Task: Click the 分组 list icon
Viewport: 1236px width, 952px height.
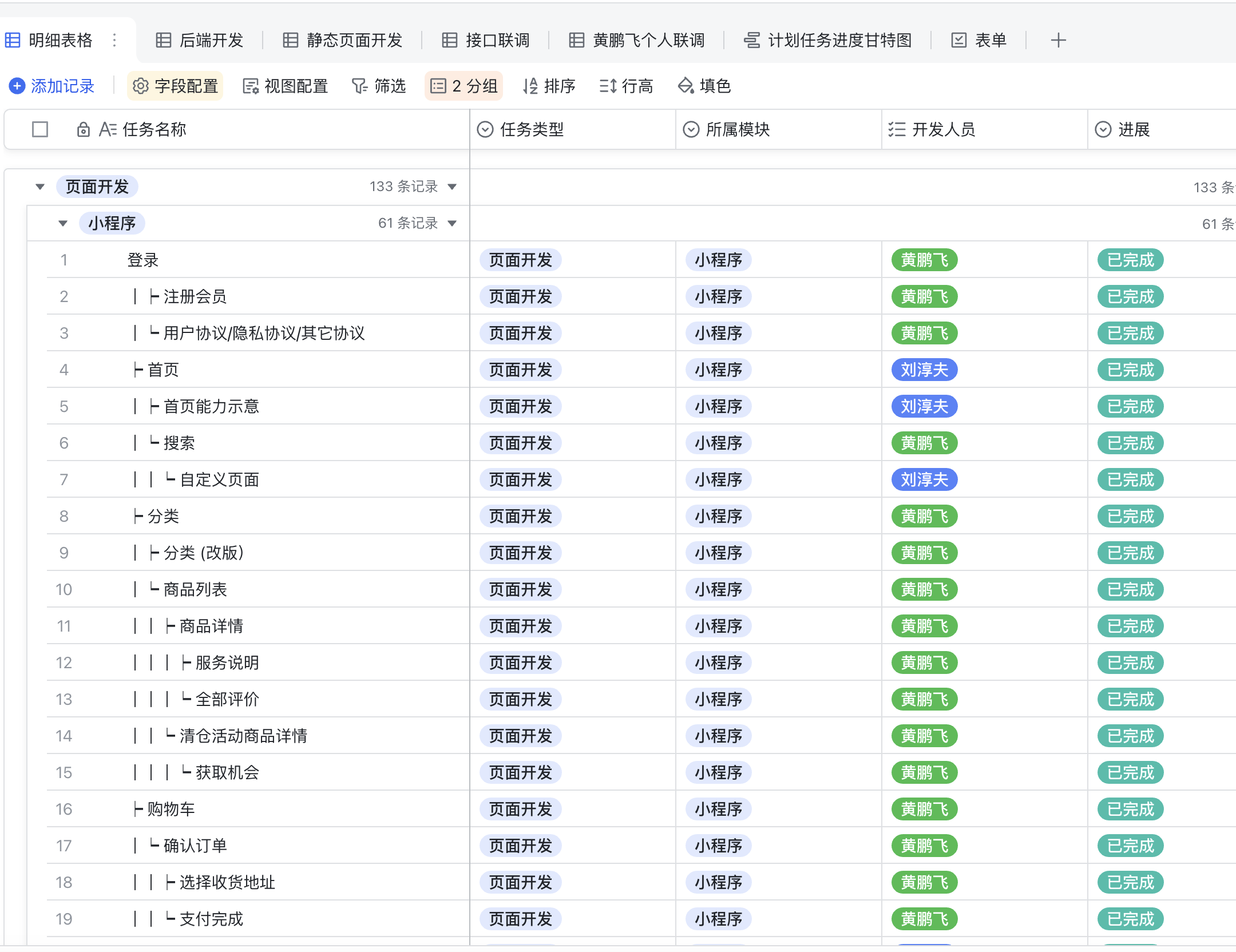Action: (x=438, y=86)
